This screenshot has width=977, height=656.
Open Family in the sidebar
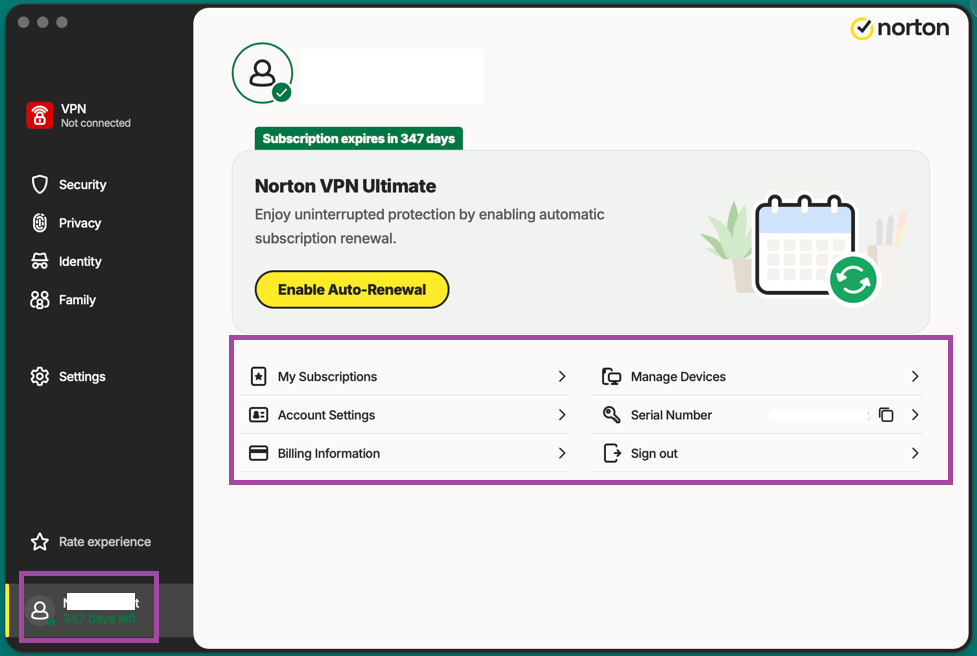click(x=77, y=300)
